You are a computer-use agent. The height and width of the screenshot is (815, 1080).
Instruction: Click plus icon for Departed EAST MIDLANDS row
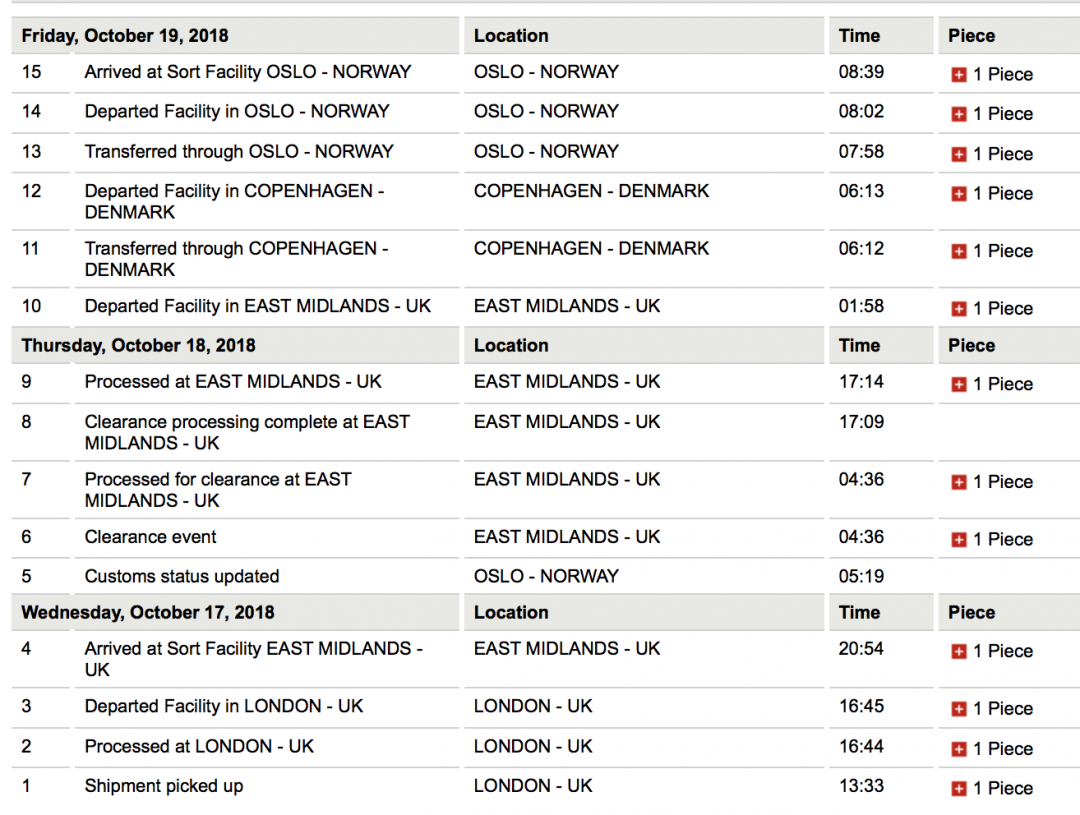pyautogui.click(x=958, y=309)
